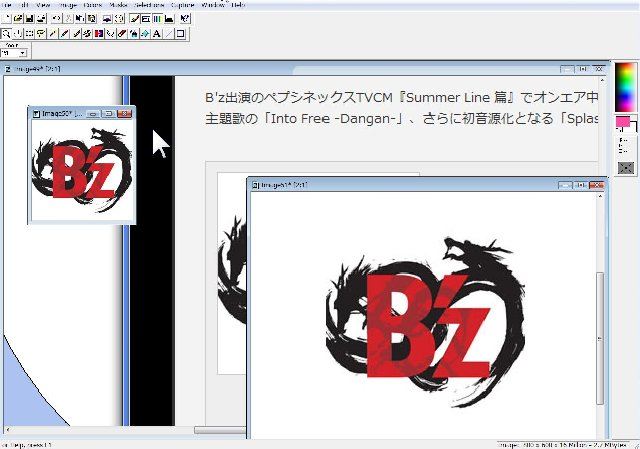This screenshot has width=640, height=449.
Task: Toggle the color palette visibility button
Action: click(157, 18)
